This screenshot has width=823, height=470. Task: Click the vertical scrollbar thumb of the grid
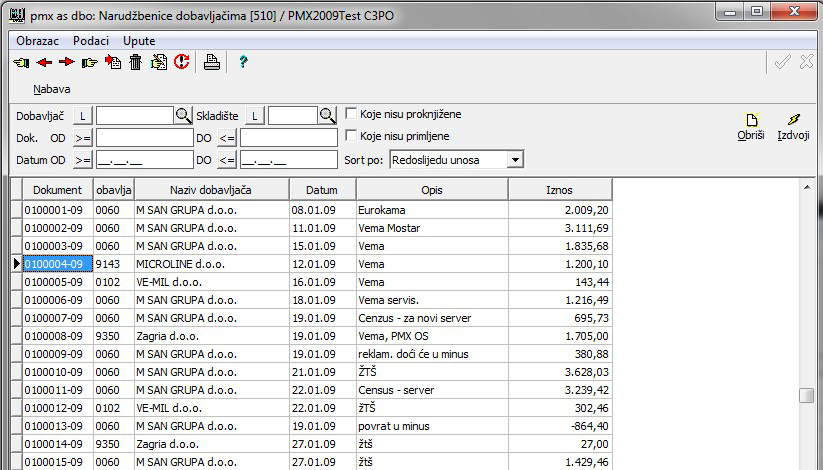coord(806,395)
